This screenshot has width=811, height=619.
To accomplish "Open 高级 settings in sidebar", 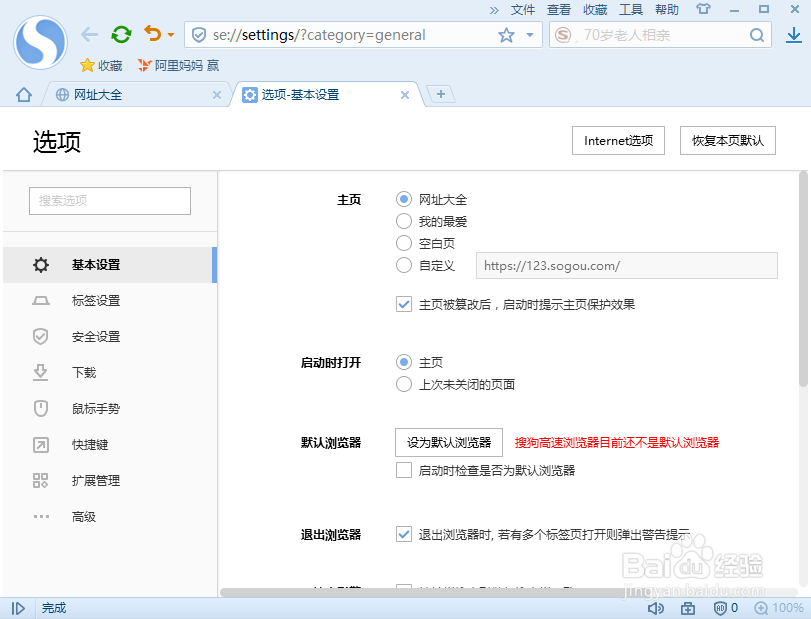I will 110,517.
